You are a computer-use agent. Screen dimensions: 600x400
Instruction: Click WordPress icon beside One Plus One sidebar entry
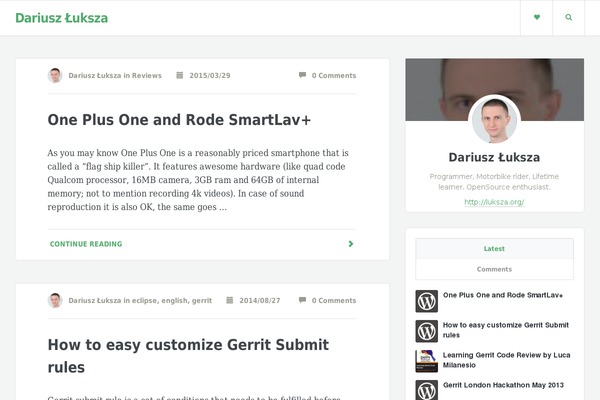(427, 301)
